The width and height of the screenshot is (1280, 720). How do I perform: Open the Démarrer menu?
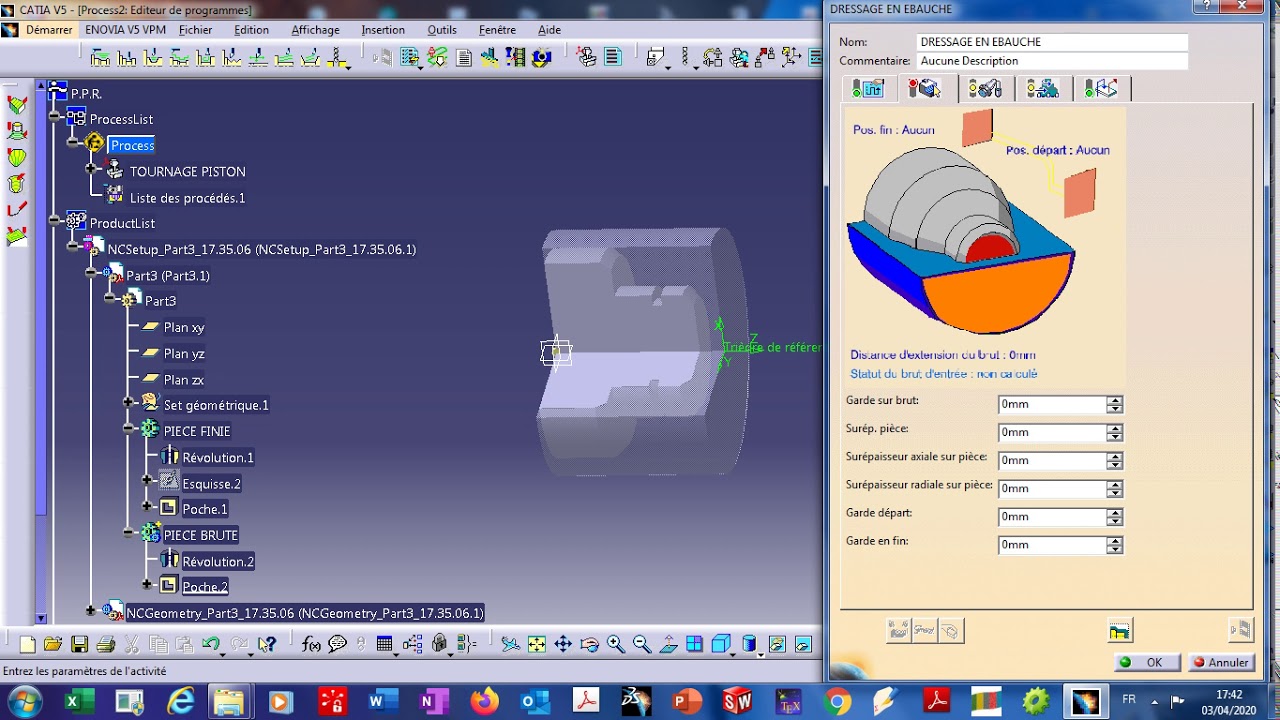coord(49,30)
